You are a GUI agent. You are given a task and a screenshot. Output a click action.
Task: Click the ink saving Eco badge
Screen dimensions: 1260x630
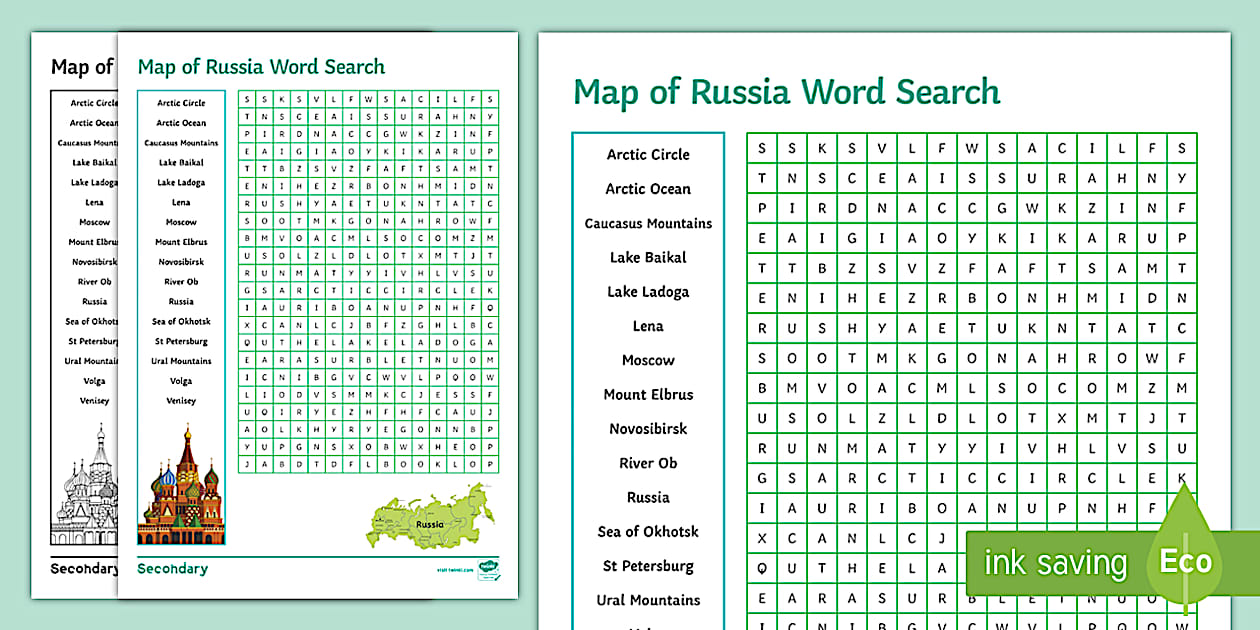(1058, 563)
